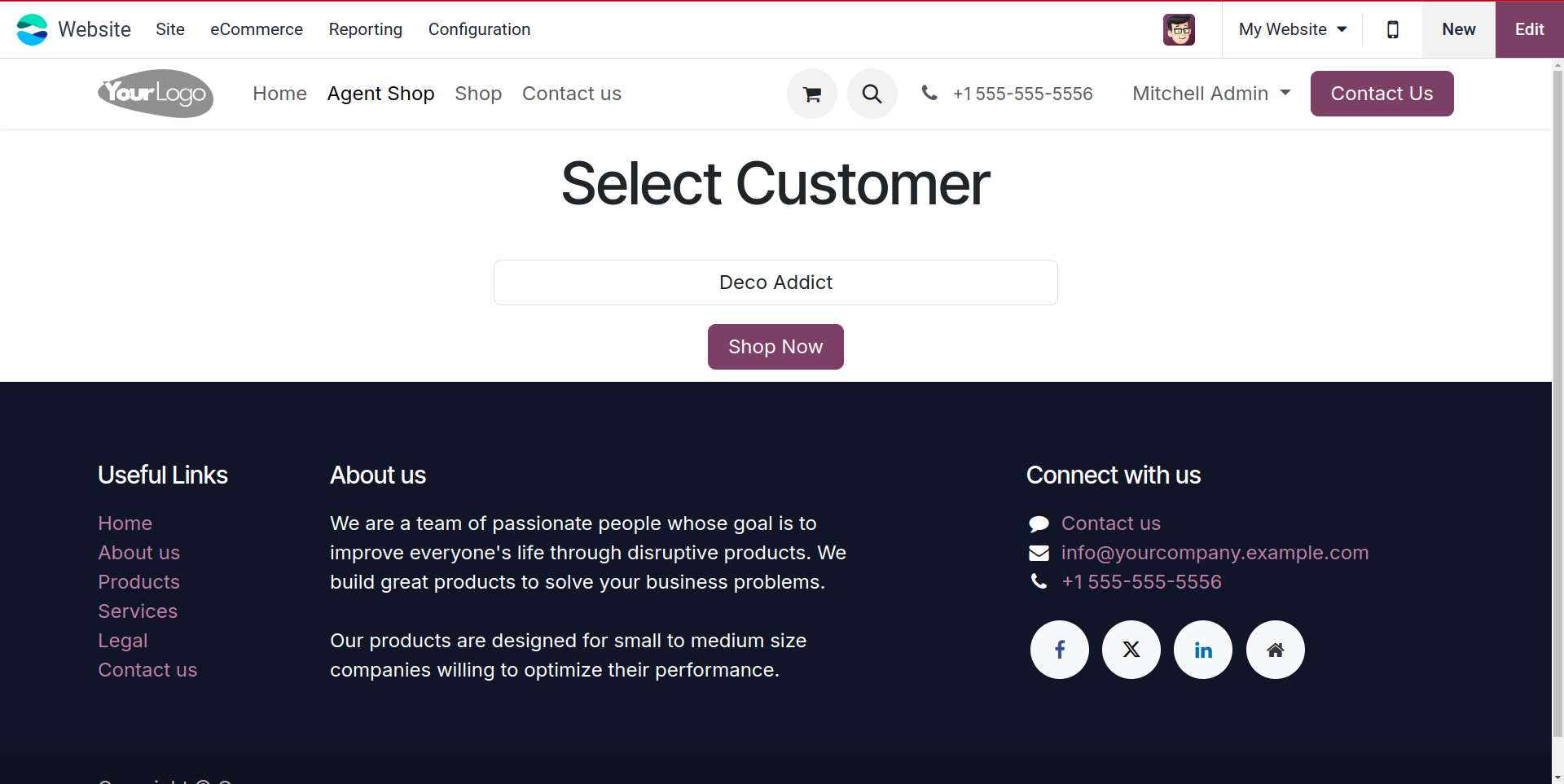Open the LinkedIn social icon
This screenshot has height=784, width=1564.
click(1202, 650)
